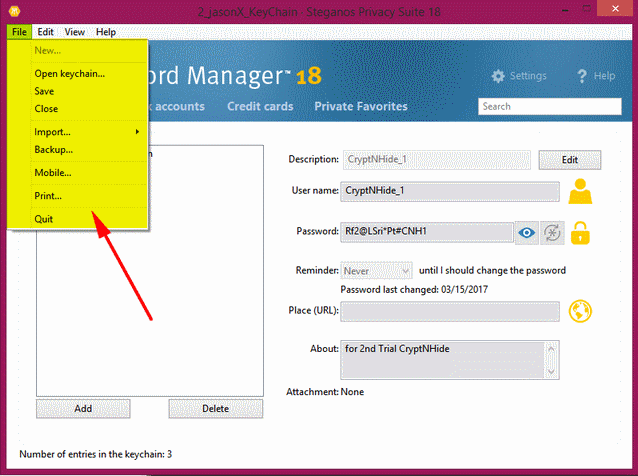Switch to the partly hidden accounts tab

(177, 106)
